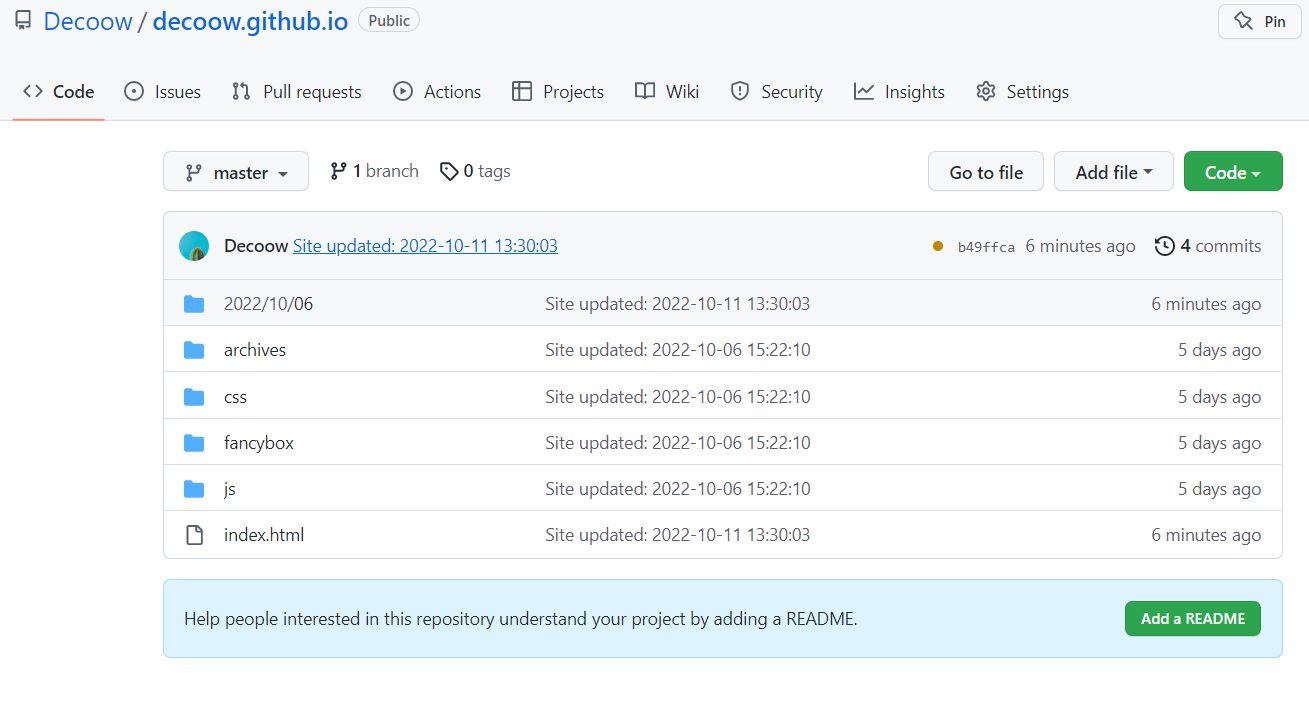Click the folder icon for 2022/10/06
The width and height of the screenshot is (1309, 704).
point(194,304)
